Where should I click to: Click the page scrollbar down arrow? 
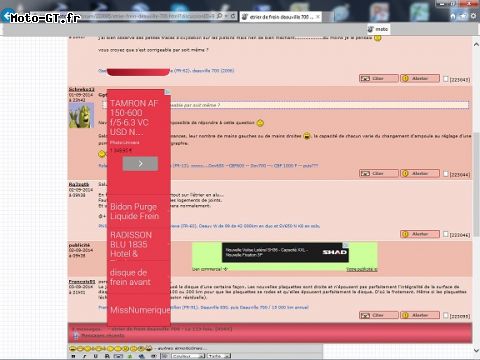point(476,350)
